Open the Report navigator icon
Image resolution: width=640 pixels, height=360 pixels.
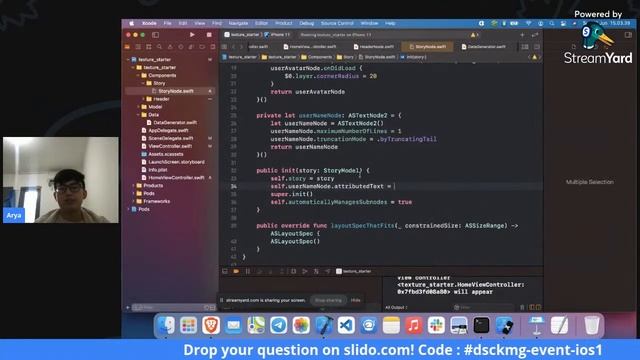point(212,47)
